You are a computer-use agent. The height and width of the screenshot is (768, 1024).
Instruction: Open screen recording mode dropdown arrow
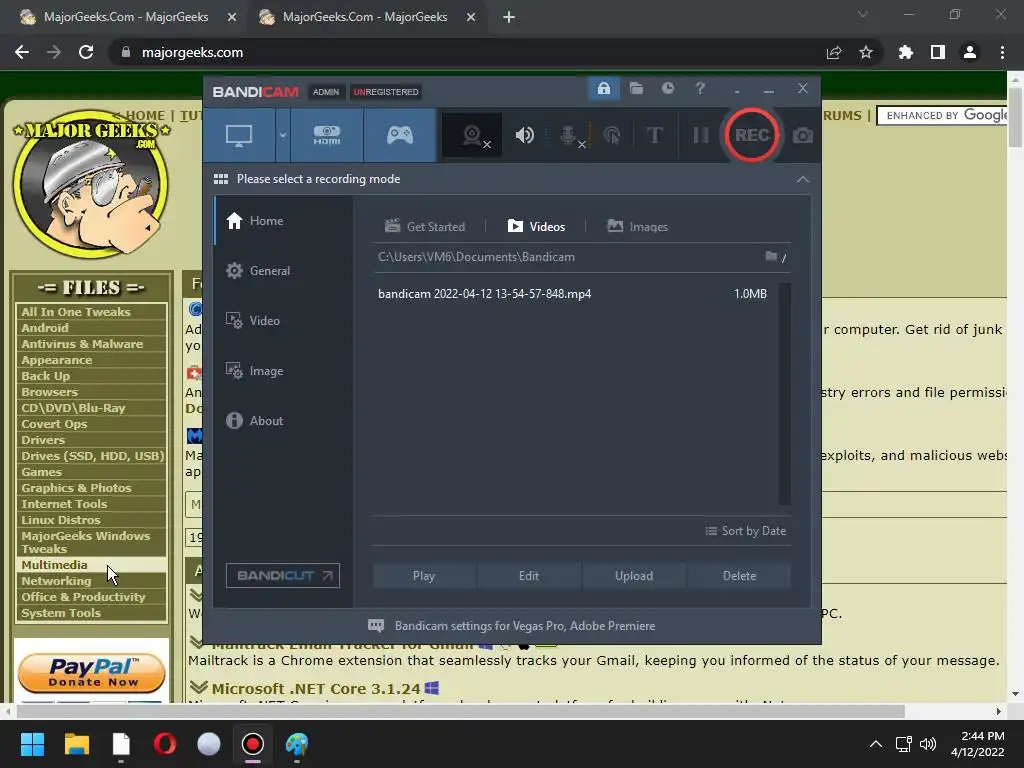click(x=283, y=135)
